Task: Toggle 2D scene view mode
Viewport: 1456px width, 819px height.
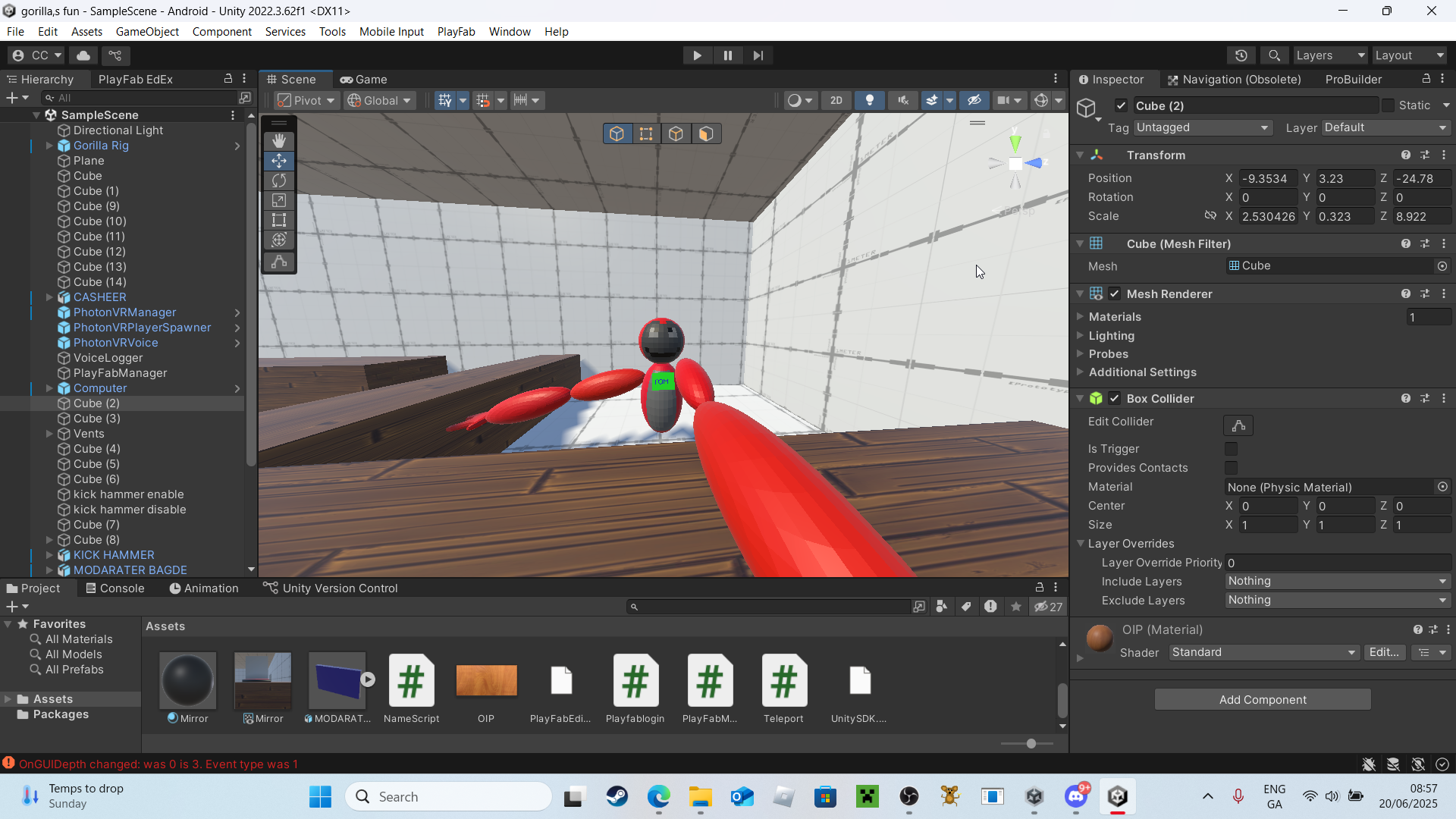Action: click(836, 100)
